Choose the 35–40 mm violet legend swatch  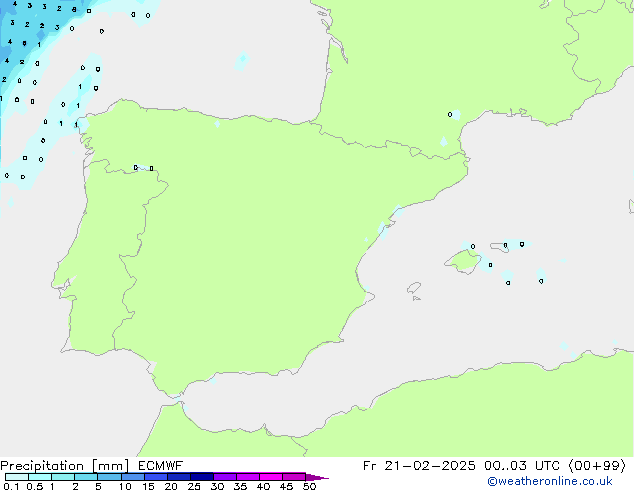(x=247, y=477)
